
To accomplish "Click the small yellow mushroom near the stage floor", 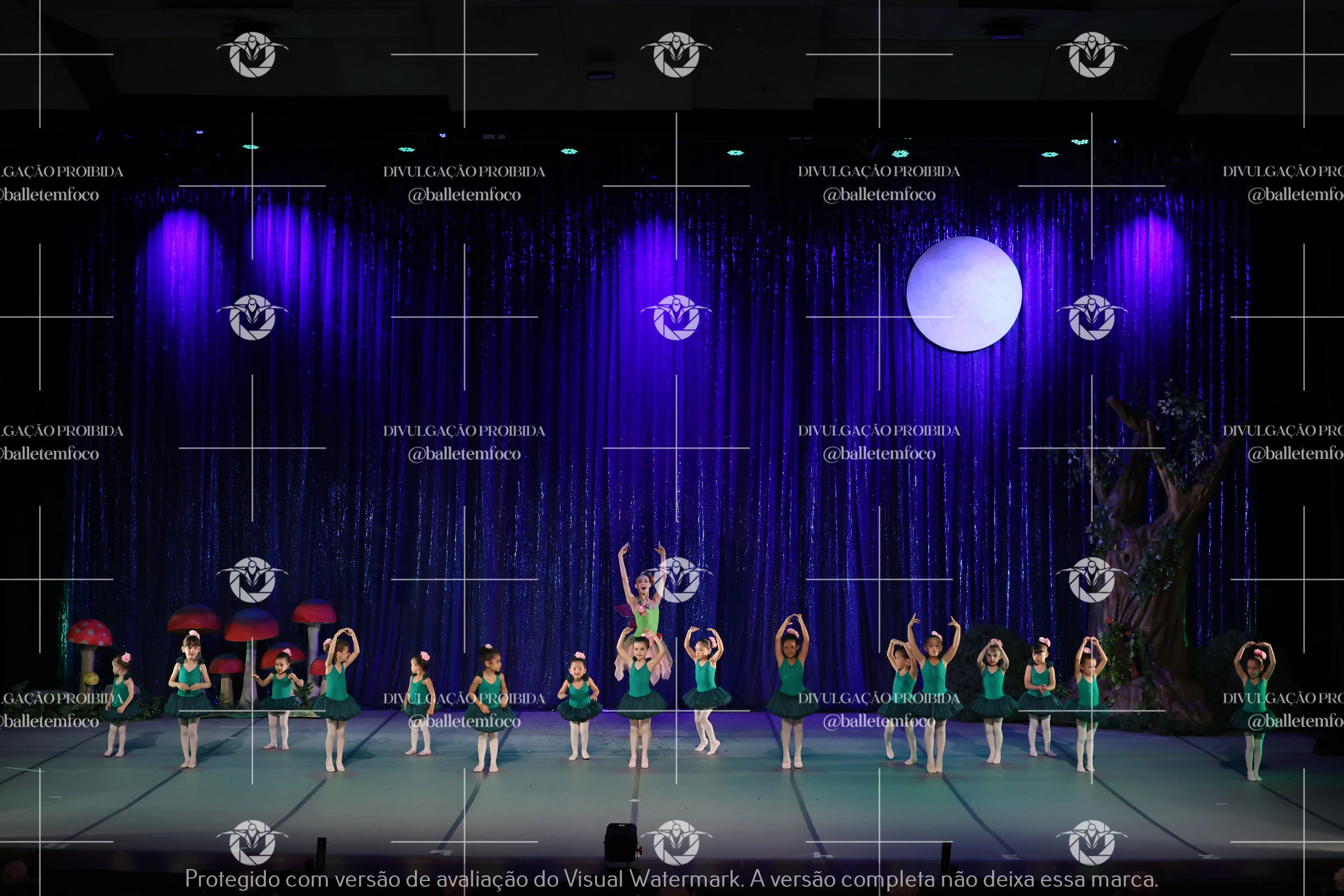I will point(91,679).
